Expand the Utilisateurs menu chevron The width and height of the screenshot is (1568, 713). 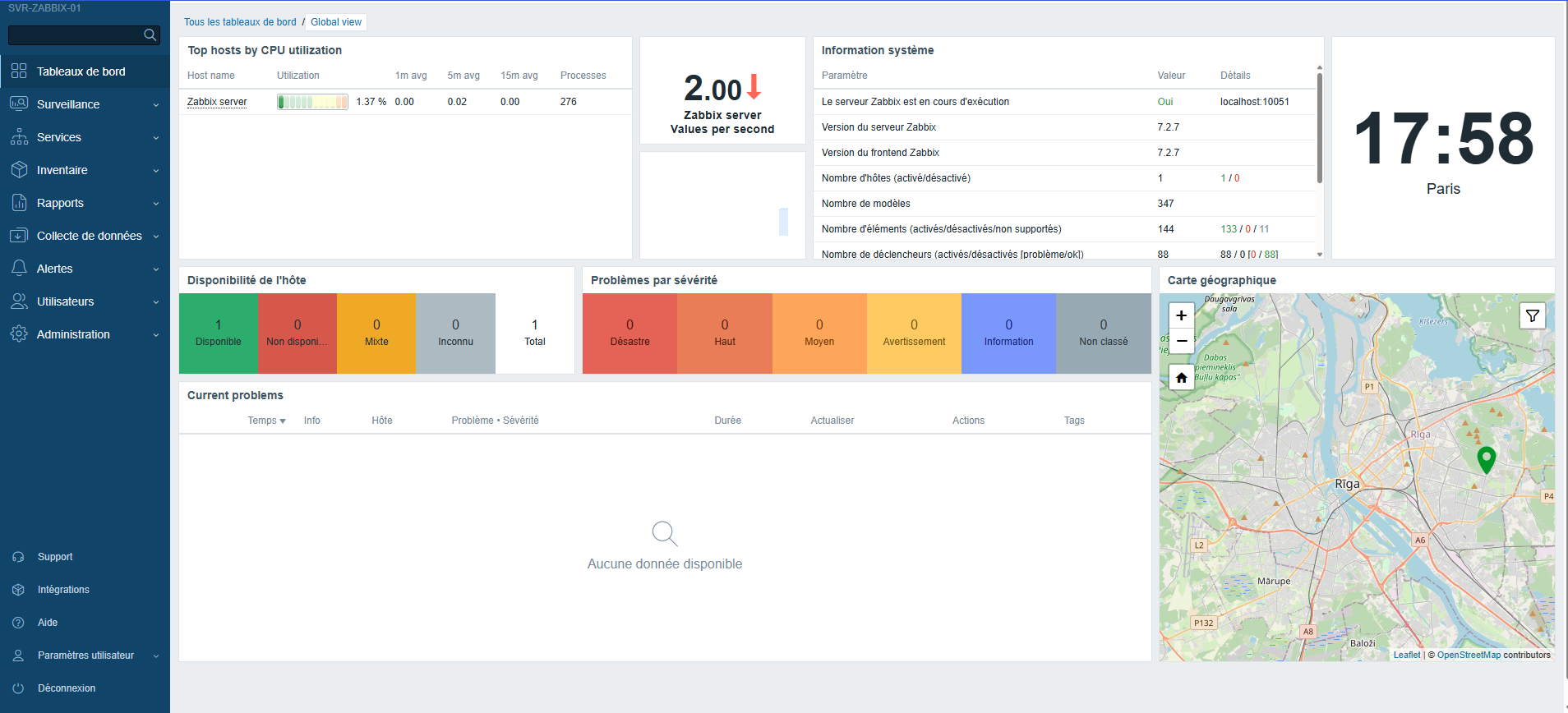coord(156,302)
